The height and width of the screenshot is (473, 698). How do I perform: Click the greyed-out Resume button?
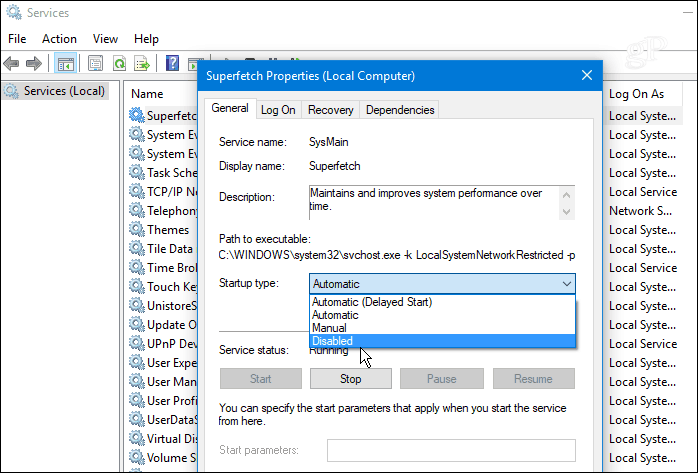[x=533, y=379]
